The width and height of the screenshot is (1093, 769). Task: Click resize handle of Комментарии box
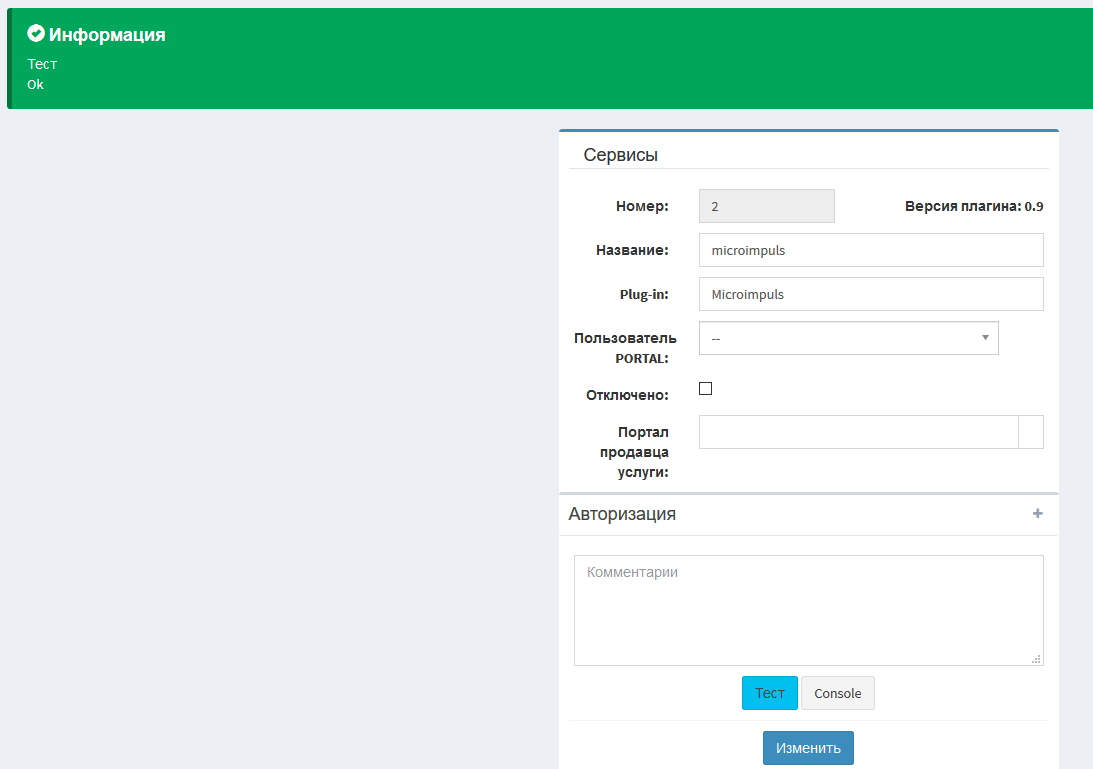(x=1036, y=658)
